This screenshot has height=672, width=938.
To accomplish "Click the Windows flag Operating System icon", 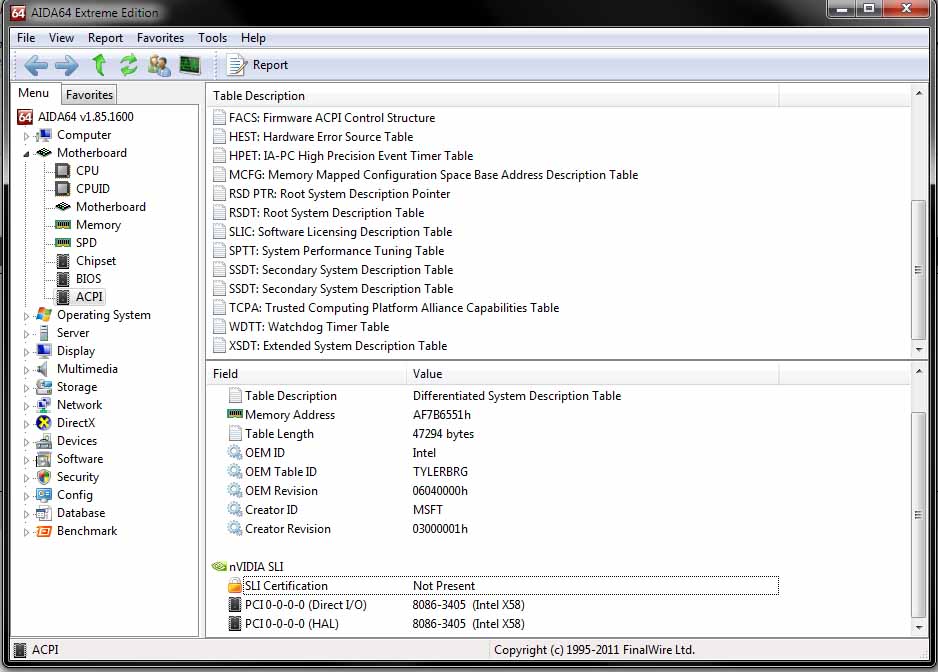I will point(43,315).
